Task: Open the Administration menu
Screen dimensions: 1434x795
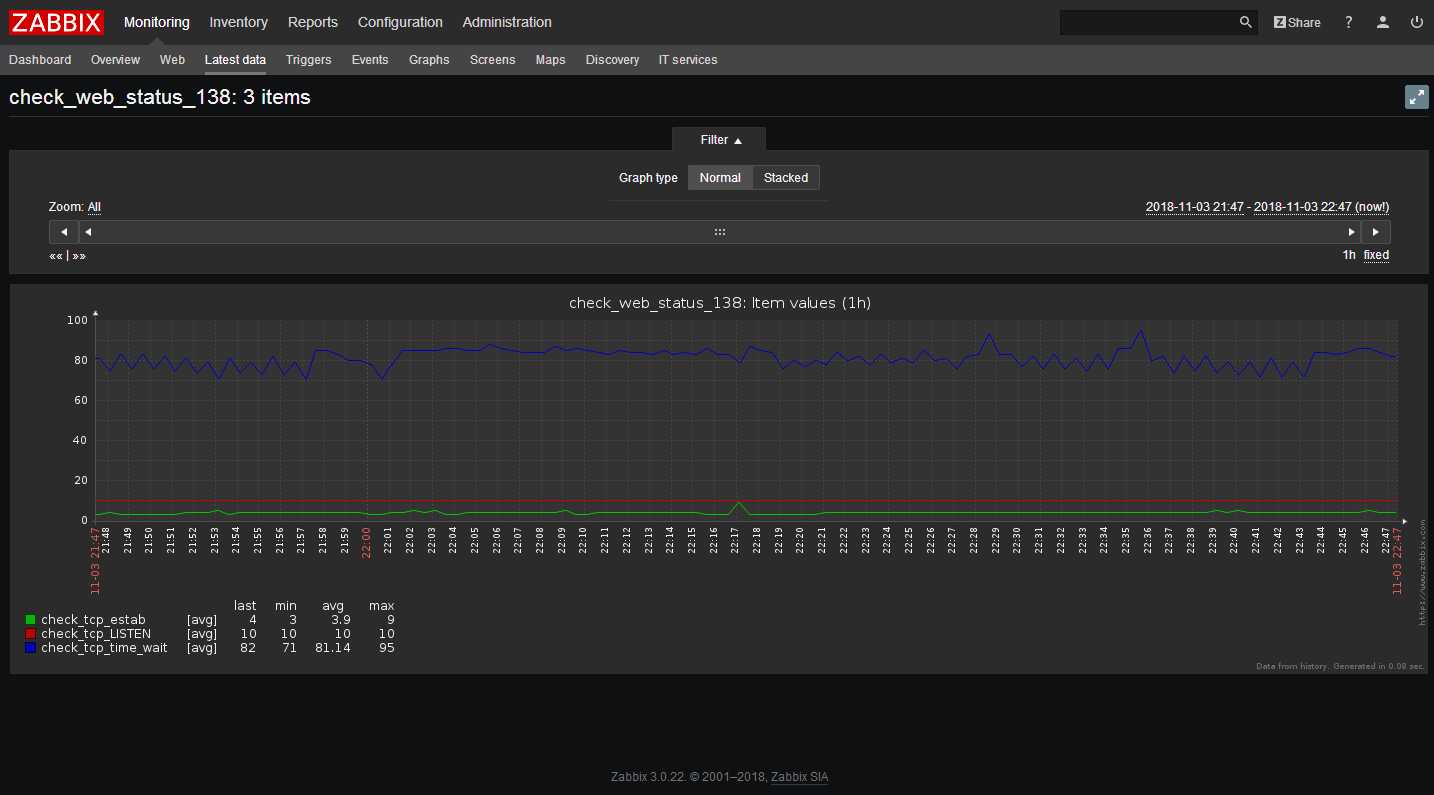Action: point(507,22)
